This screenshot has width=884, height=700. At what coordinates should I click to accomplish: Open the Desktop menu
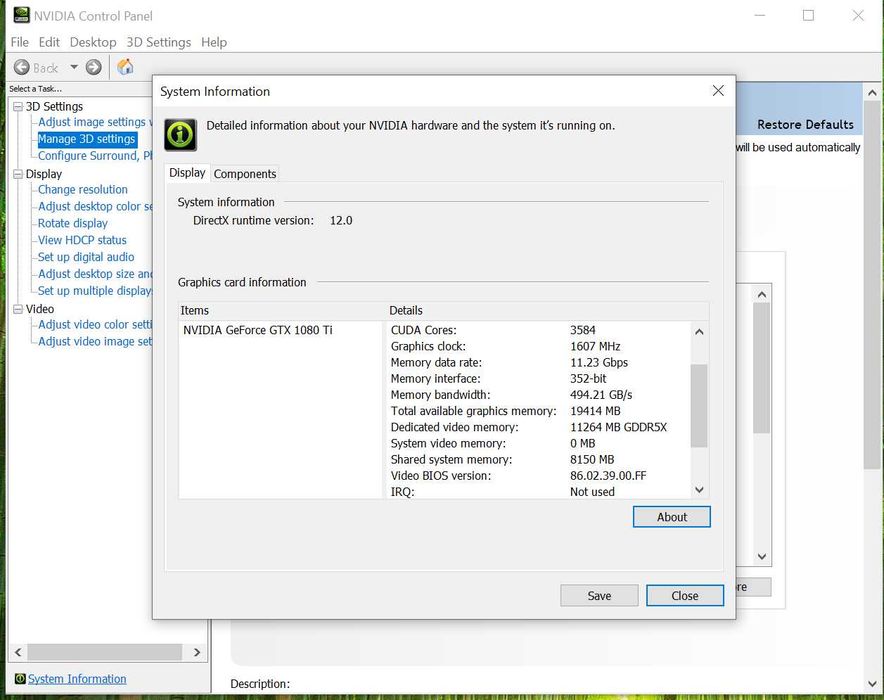point(93,42)
